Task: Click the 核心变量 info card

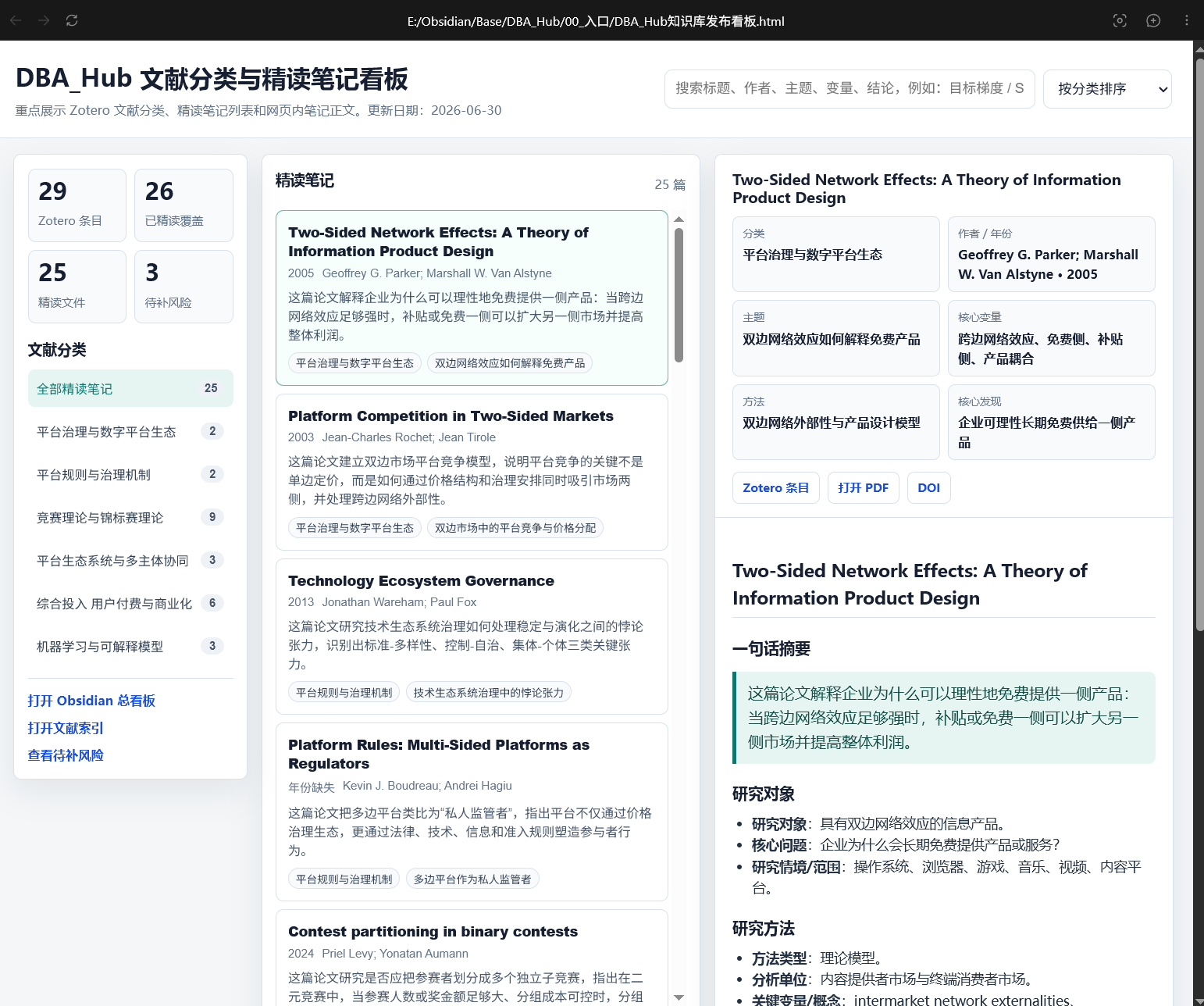Action: (1051, 338)
